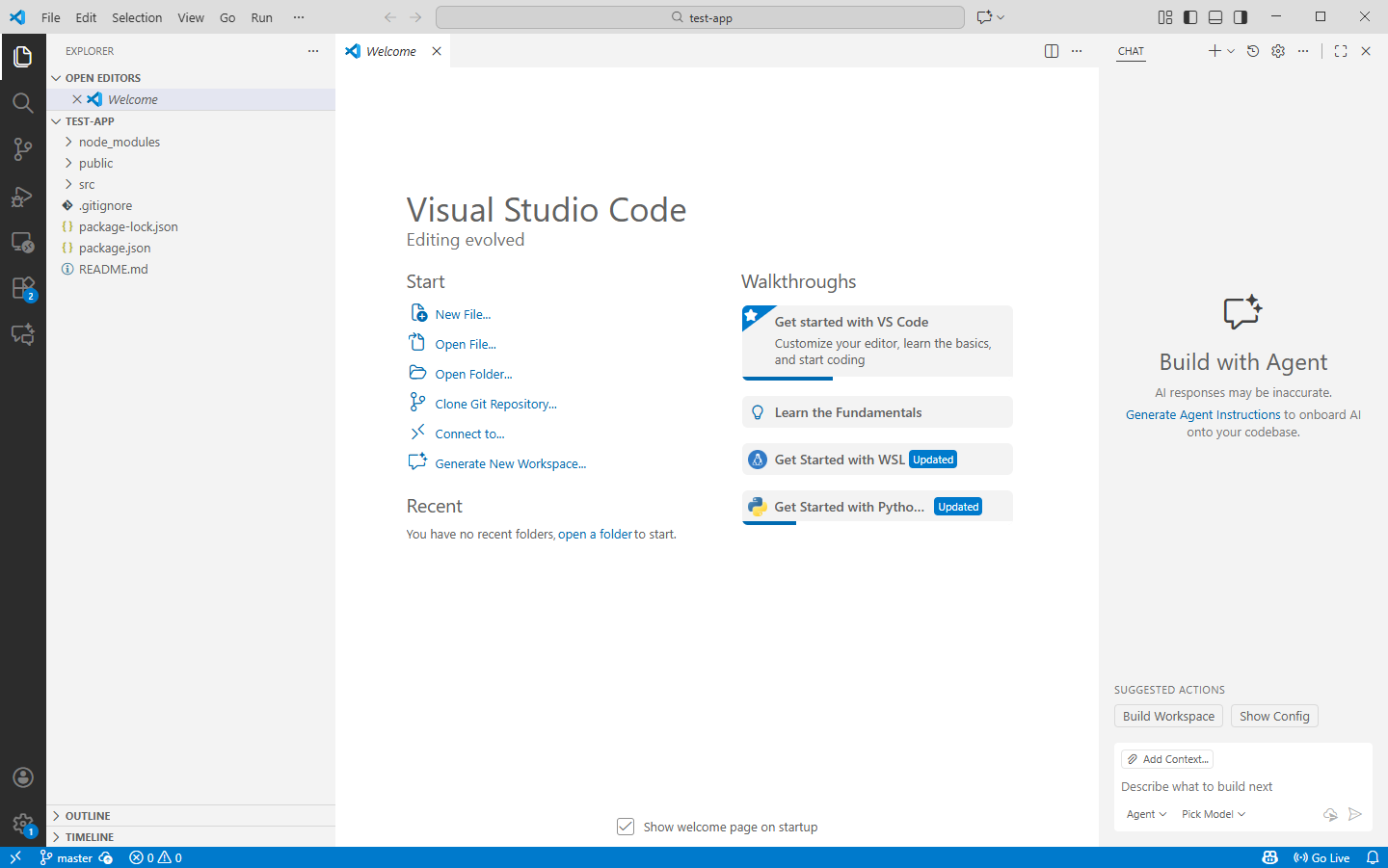Close the Welcome tab
The image size is (1388, 868).
437,51
